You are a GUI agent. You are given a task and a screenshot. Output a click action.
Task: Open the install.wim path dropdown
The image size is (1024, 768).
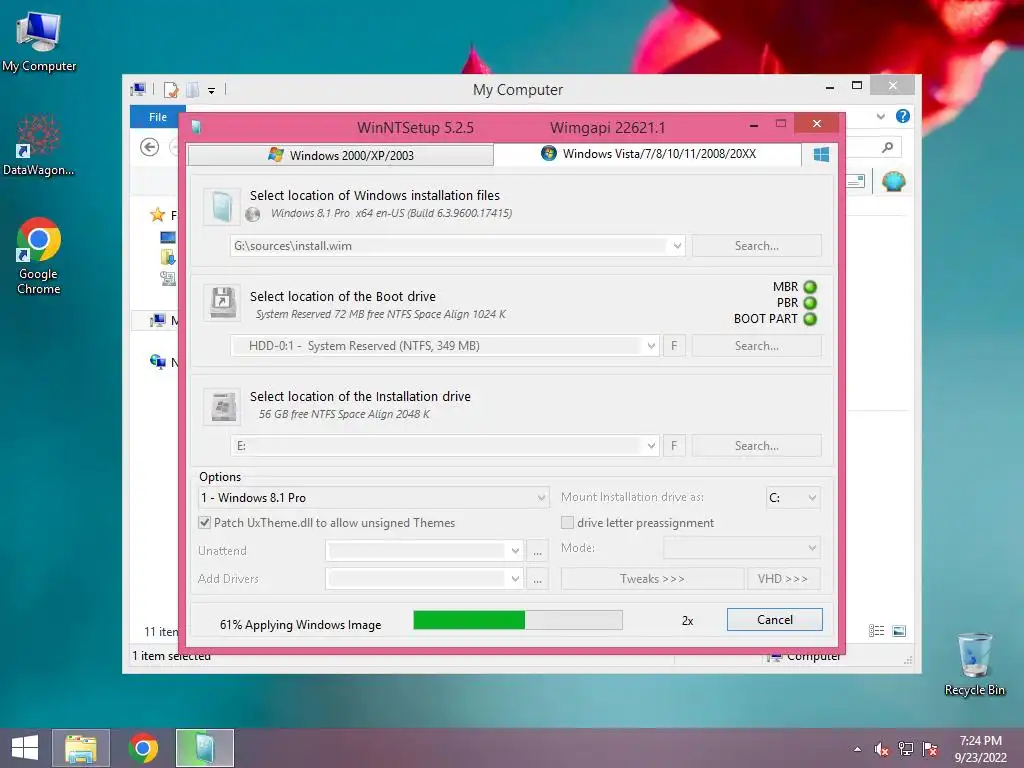point(677,246)
